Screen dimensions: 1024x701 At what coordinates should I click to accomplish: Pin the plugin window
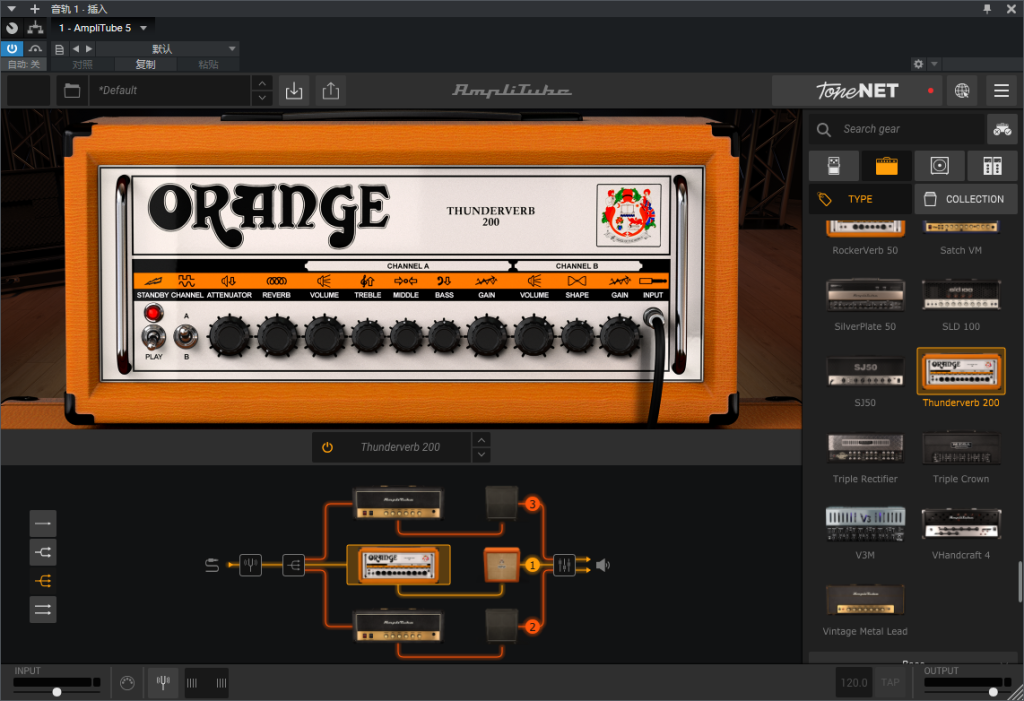click(x=987, y=8)
